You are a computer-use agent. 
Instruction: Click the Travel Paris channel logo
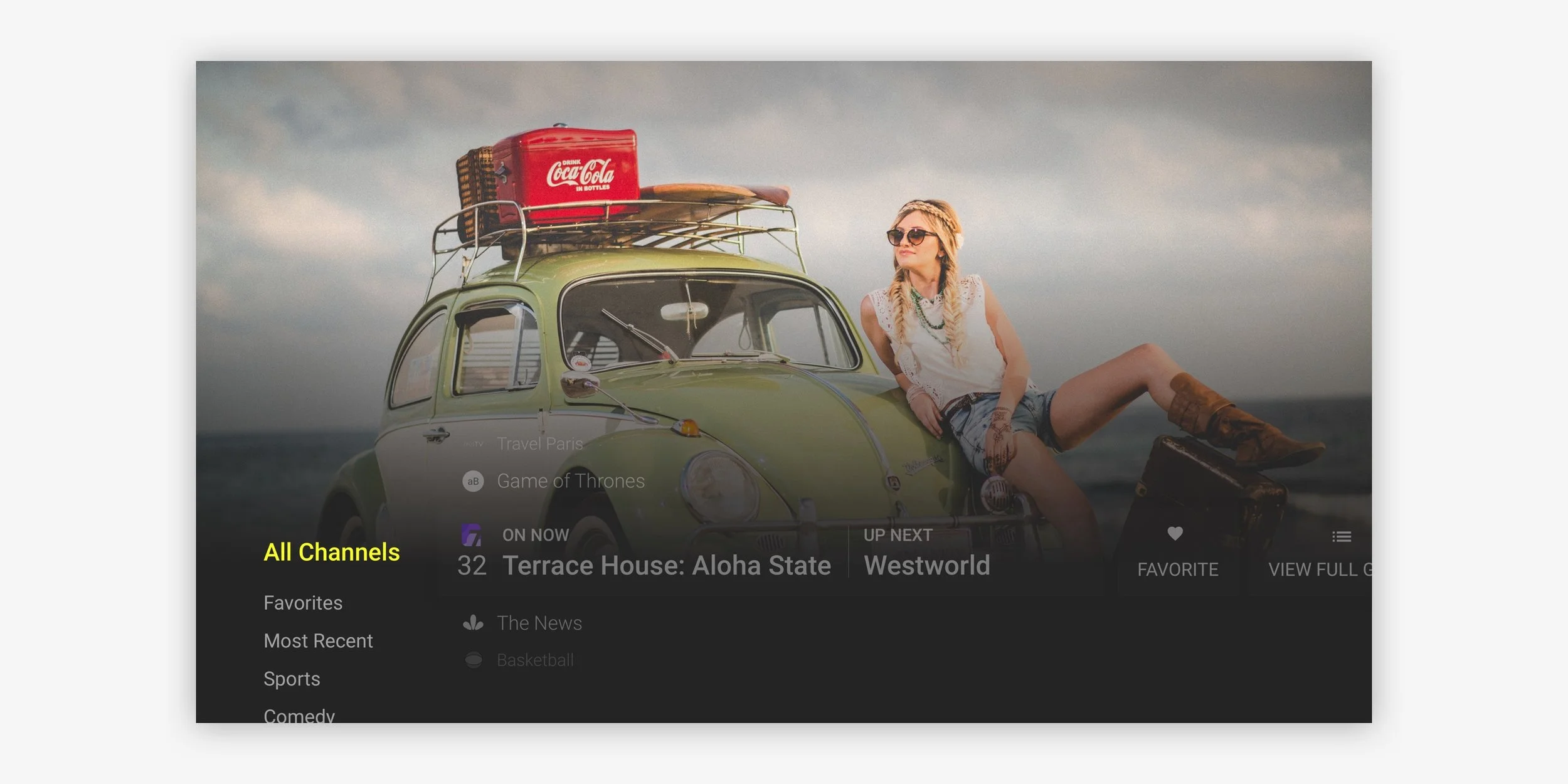click(x=474, y=444)
